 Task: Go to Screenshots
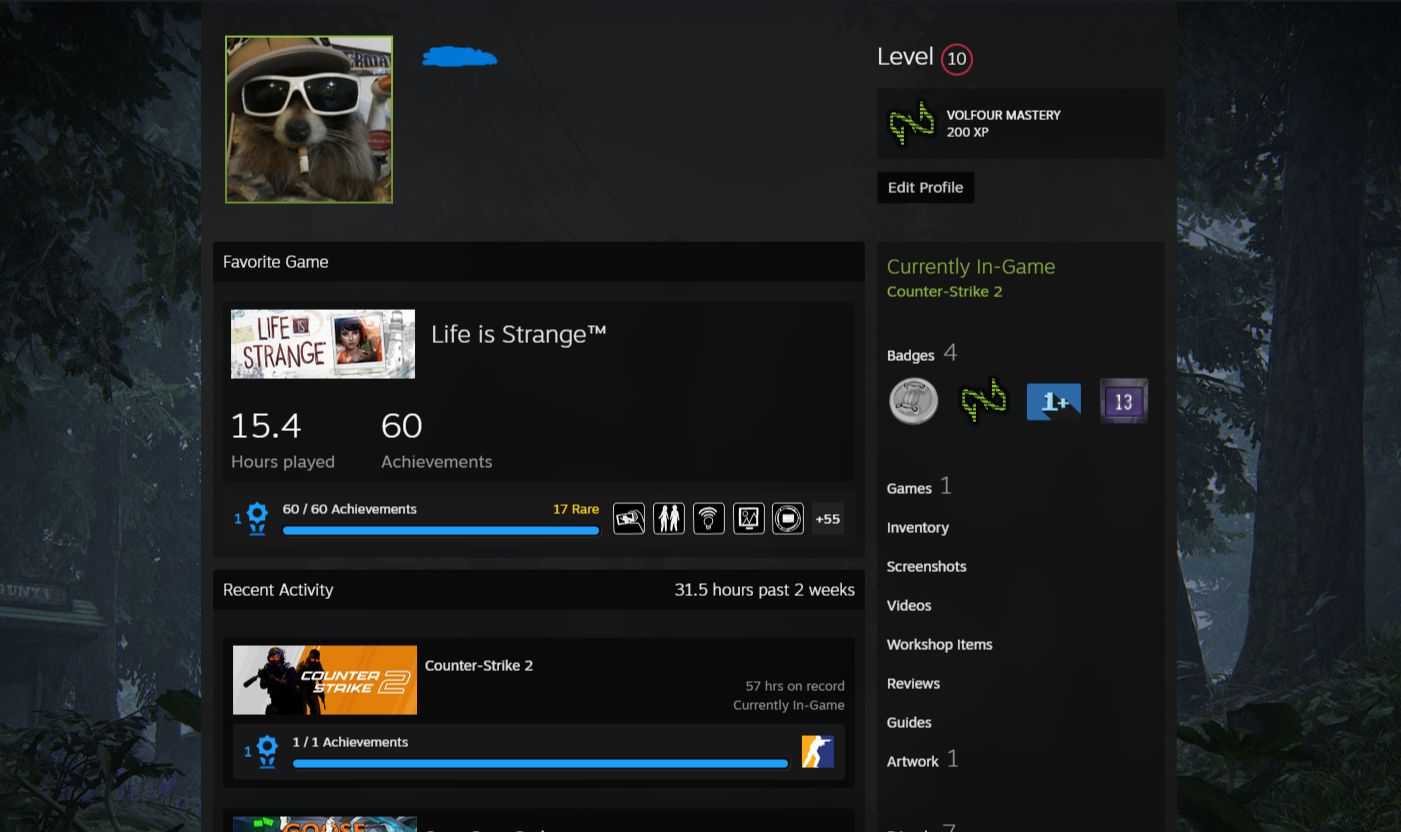tap(927, 566)
